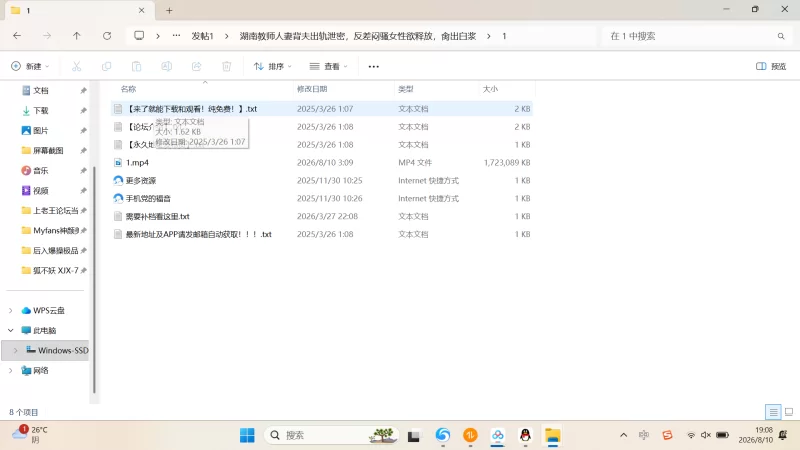800x450 pixels.
Task: Switch to large icons view in status bar
Action: click(x=789, y=412)
